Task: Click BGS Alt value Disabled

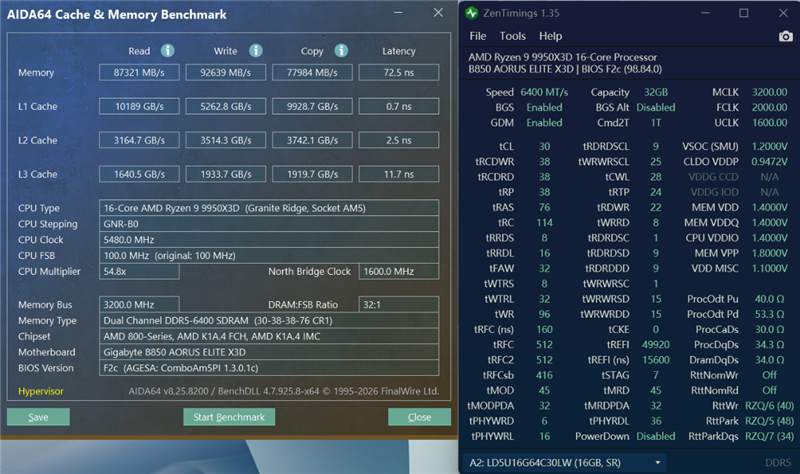Action: 656,108
